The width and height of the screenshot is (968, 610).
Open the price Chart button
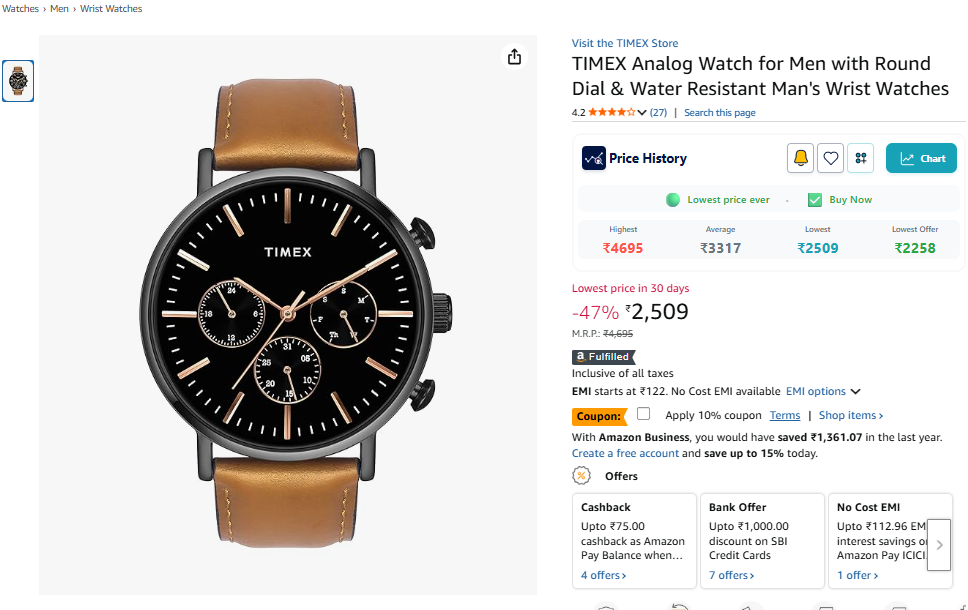click(x=921, y=158)
